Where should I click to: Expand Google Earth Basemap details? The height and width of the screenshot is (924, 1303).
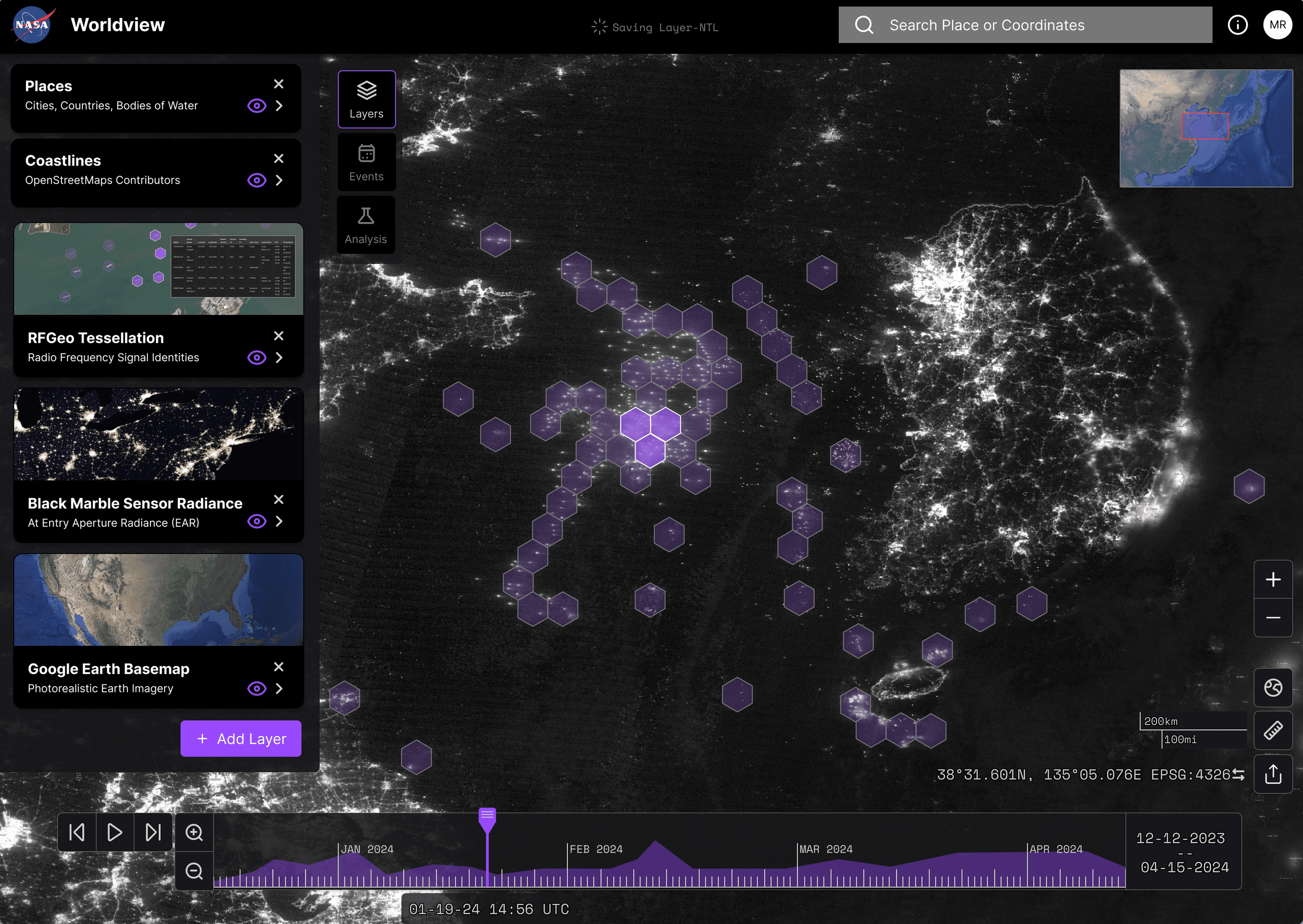pyautogui.click(x=279, y=688)
